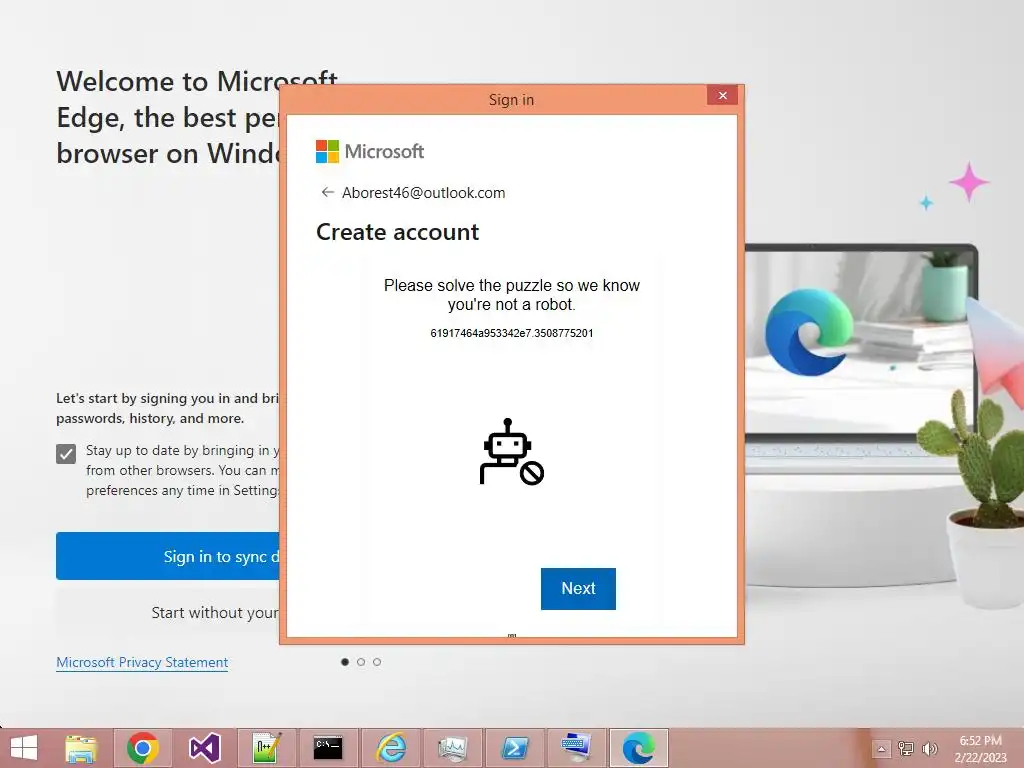Open the Windows Start menu

24,748
